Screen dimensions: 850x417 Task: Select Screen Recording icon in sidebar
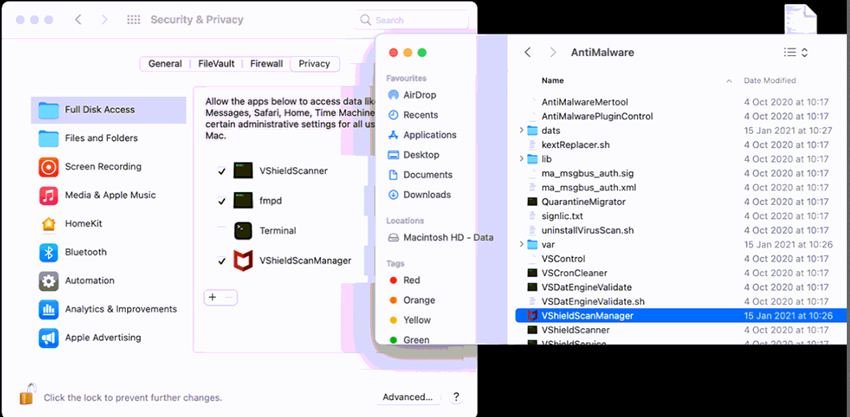click(x=48, y=167)
